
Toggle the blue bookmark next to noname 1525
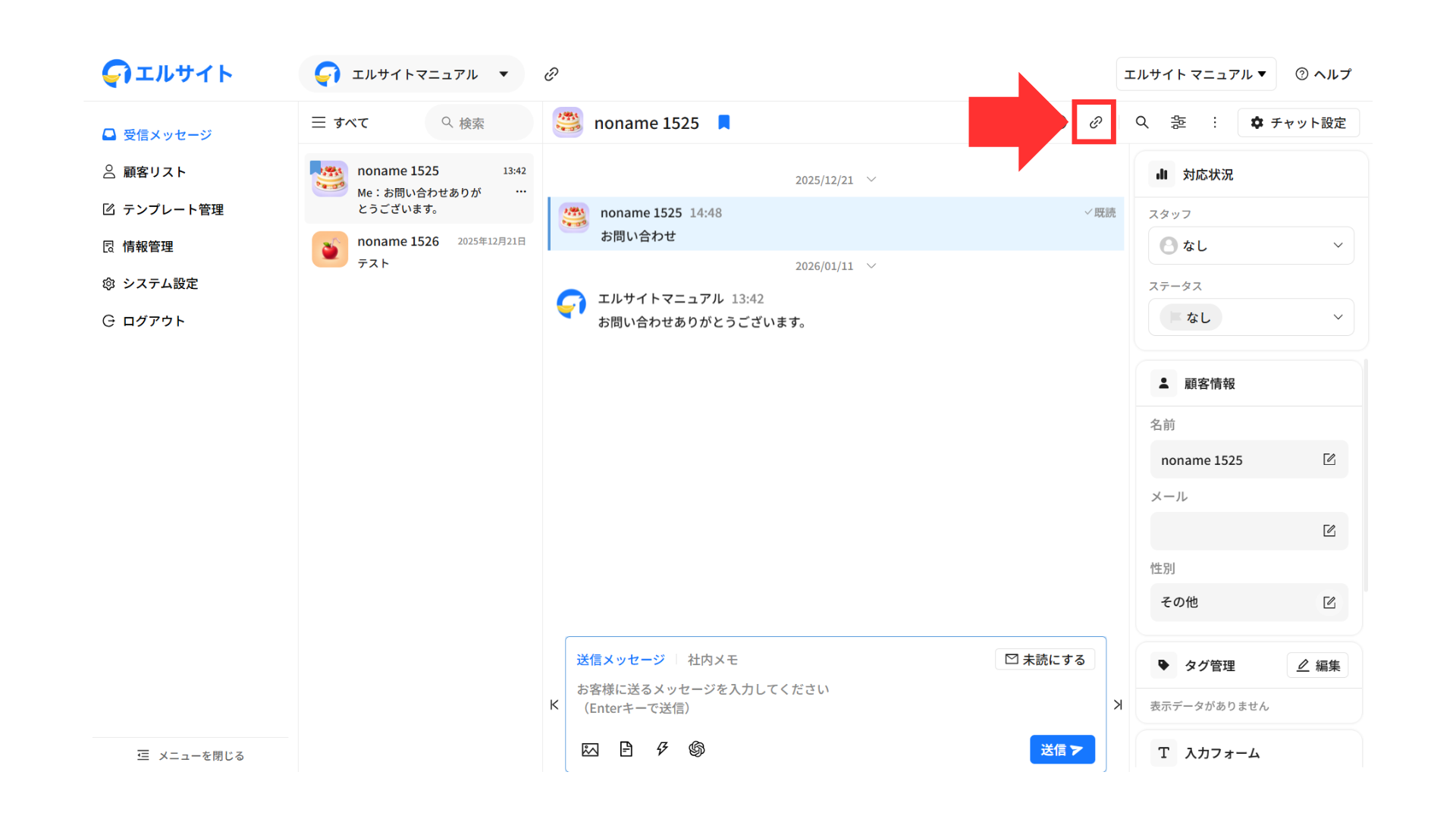(x=723, y=122)
